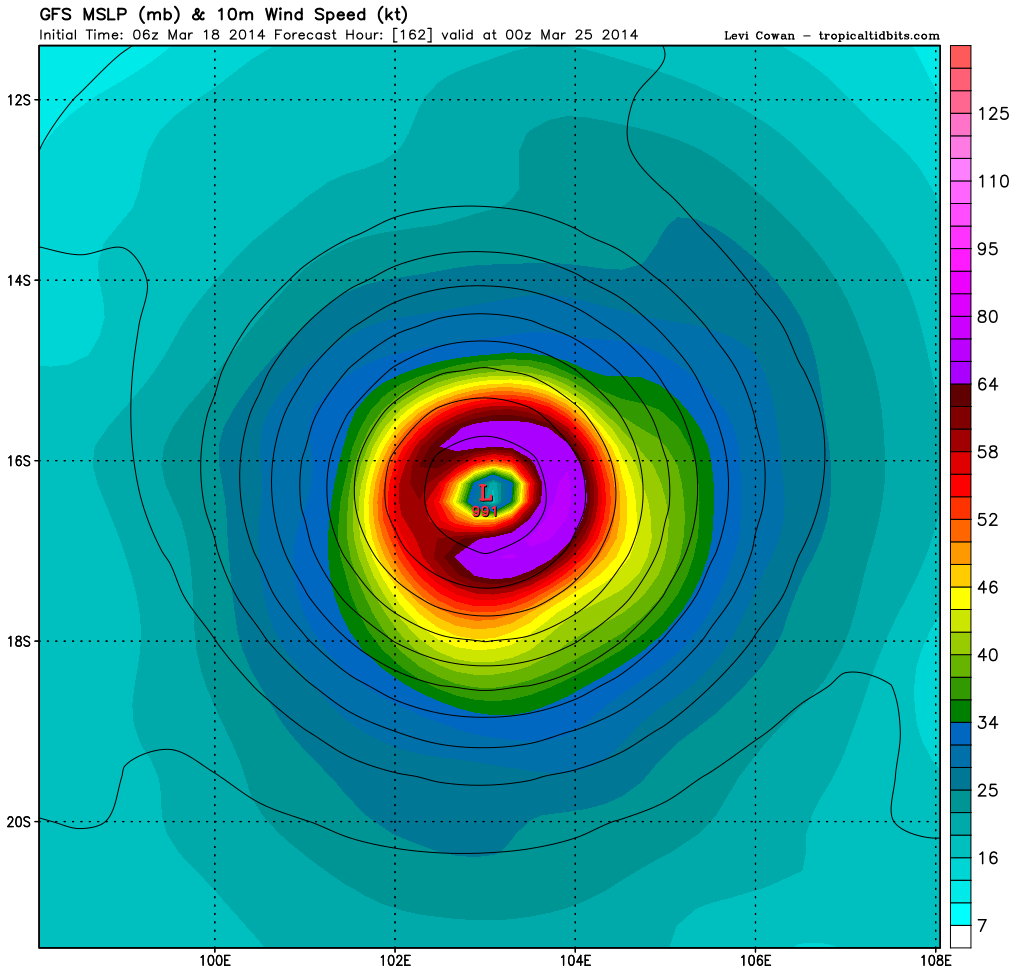Click the 12S latitude axis label
Viewport: 1024px width, 974px height.
coord(20,100)
